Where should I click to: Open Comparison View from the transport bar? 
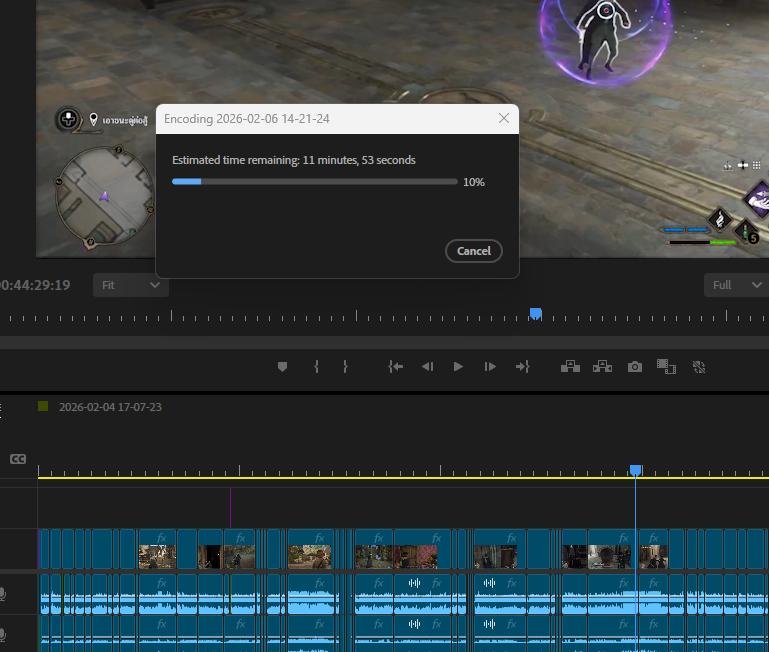pos(666,366)
